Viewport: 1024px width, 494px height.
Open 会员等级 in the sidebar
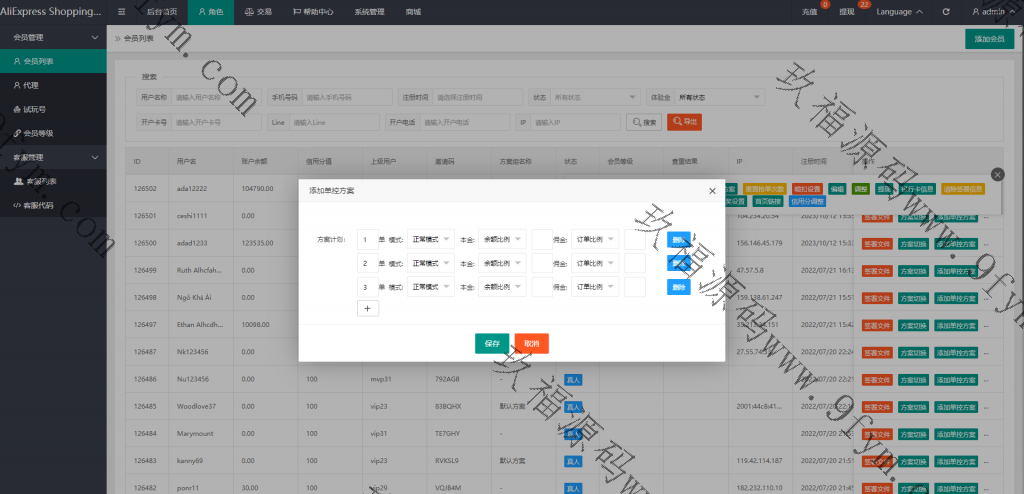(x=38, y=133)
